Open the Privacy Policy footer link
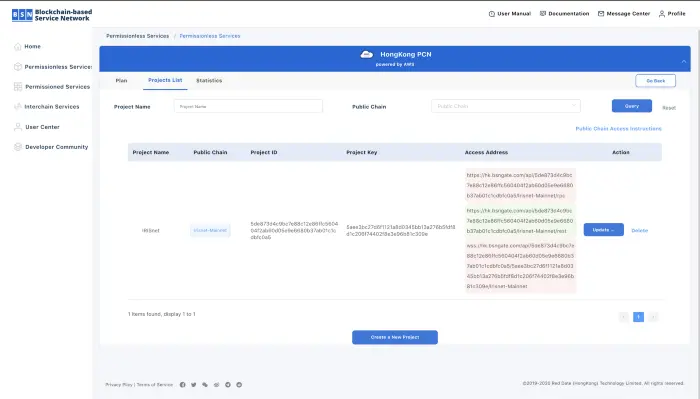Screen dimensions: 700x399 [x=119, y=385]
